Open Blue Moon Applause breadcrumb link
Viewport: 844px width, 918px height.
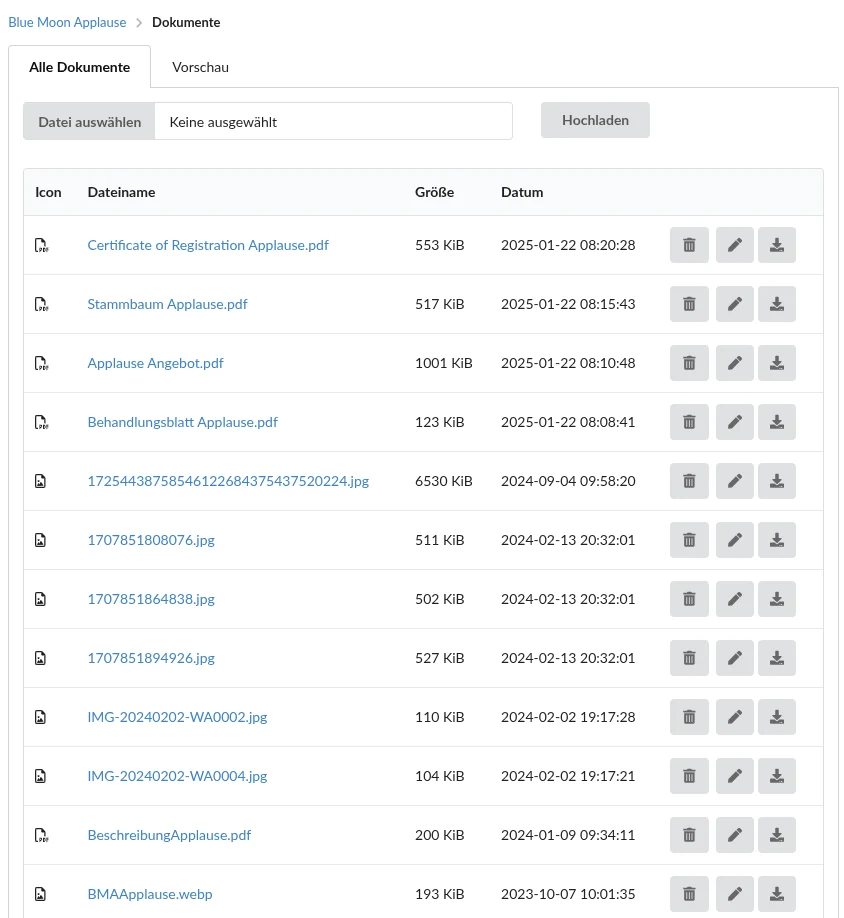point(67,22)
